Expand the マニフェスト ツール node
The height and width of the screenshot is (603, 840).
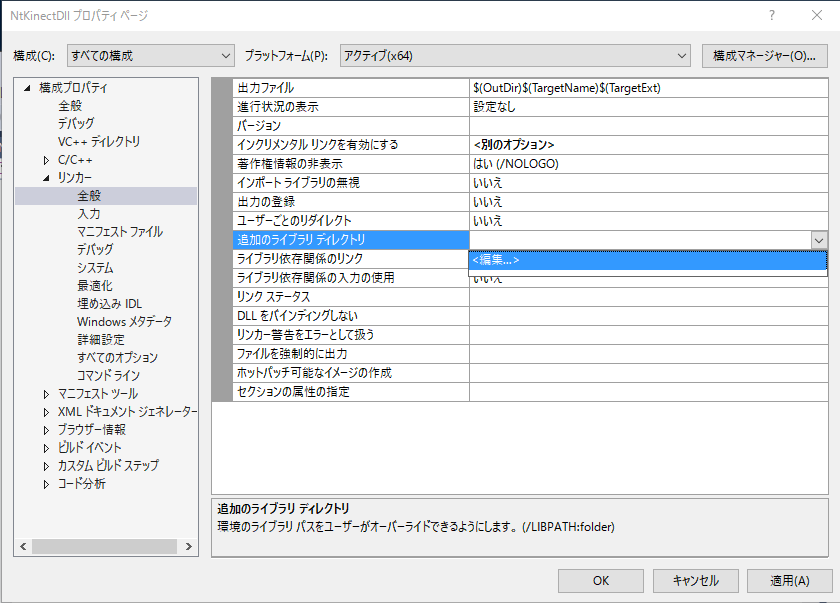tap(46, 394)
